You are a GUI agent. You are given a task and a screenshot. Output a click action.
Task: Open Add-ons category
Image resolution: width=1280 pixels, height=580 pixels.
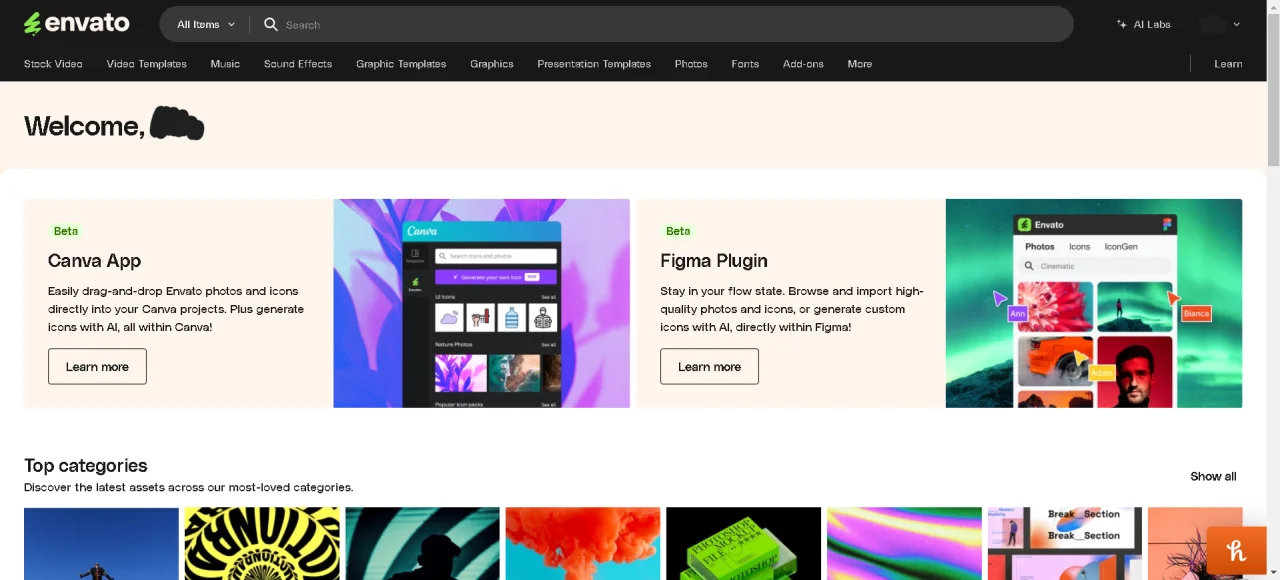click(x=803, y=64)
